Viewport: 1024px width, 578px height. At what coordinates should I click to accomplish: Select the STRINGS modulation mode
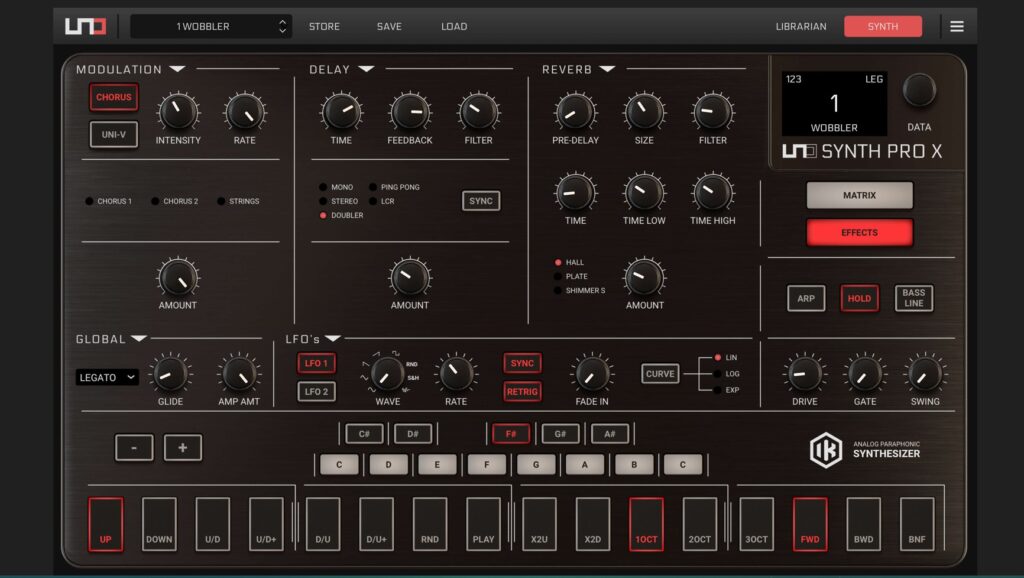(238, 201)
